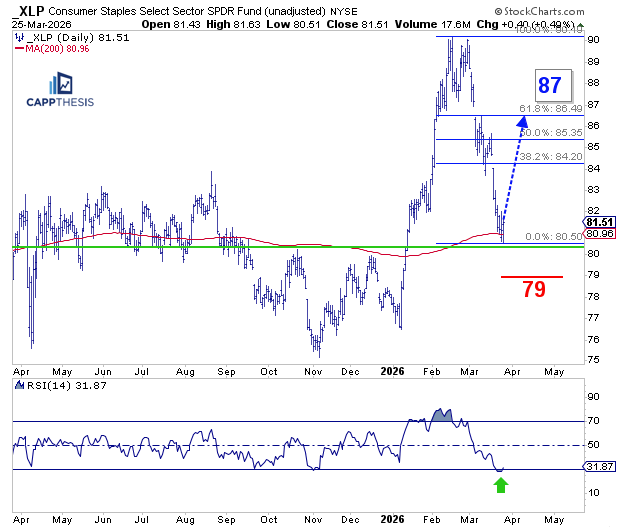Image resolution: width=625 pixels, height=529 pixels.
Task: Click the CAPPTHESIS wordmark text
Action: 60,102
